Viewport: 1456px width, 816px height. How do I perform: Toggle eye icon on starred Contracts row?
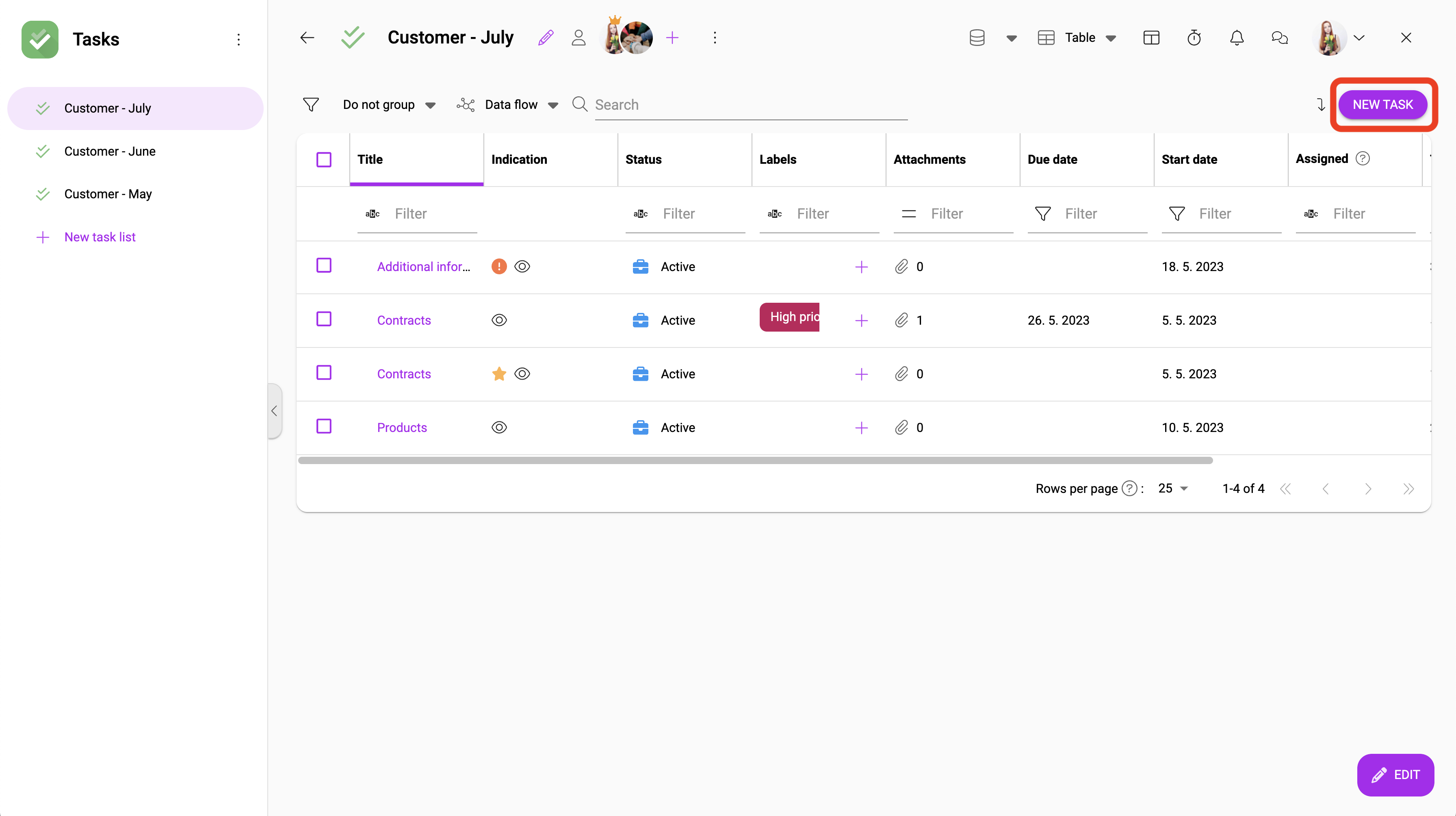coord(522,374)
